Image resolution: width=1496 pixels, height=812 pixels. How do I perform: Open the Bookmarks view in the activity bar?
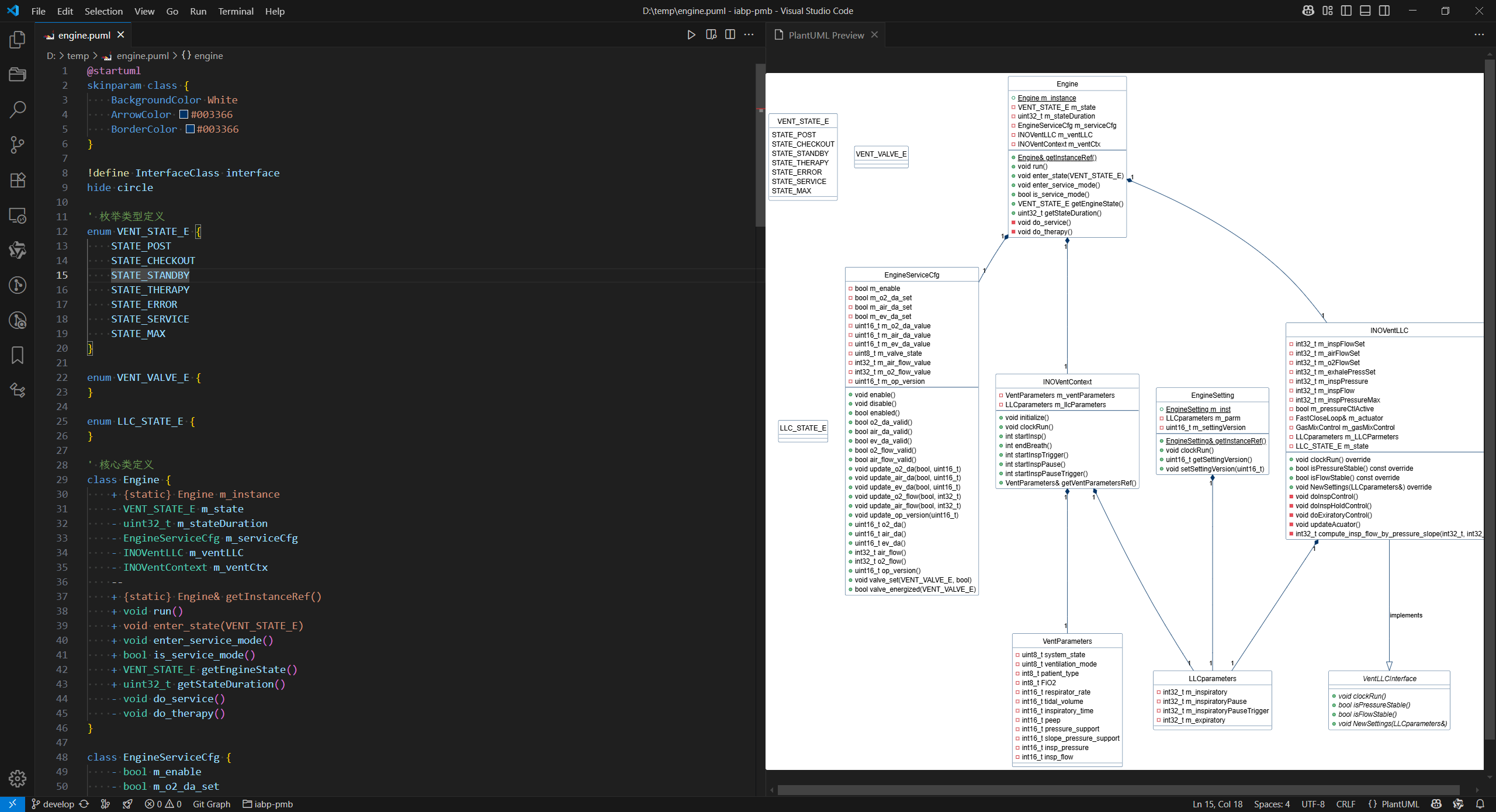pyautogui.click(x=18, y=355)
